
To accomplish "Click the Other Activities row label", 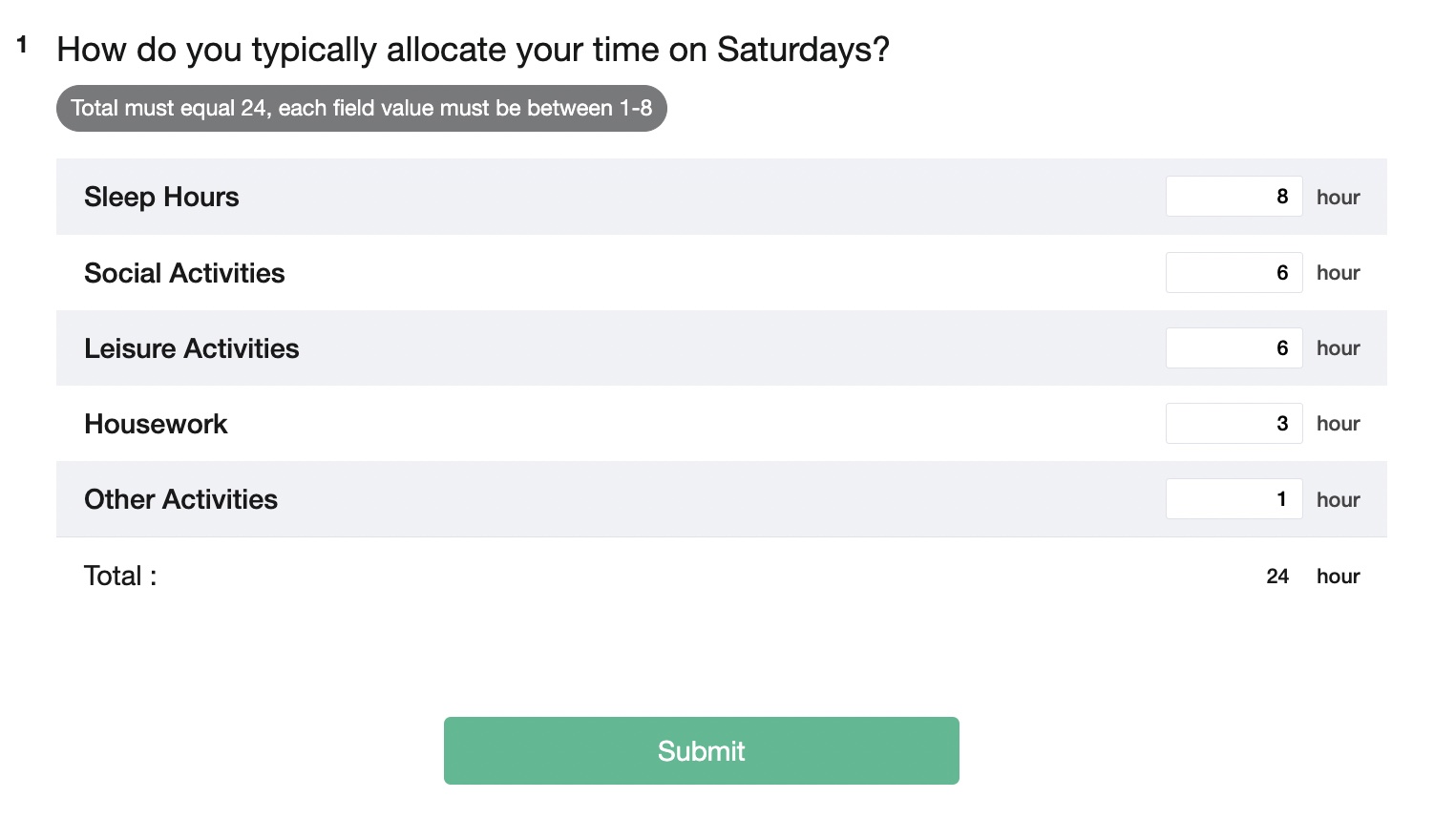I will [180, 499].
